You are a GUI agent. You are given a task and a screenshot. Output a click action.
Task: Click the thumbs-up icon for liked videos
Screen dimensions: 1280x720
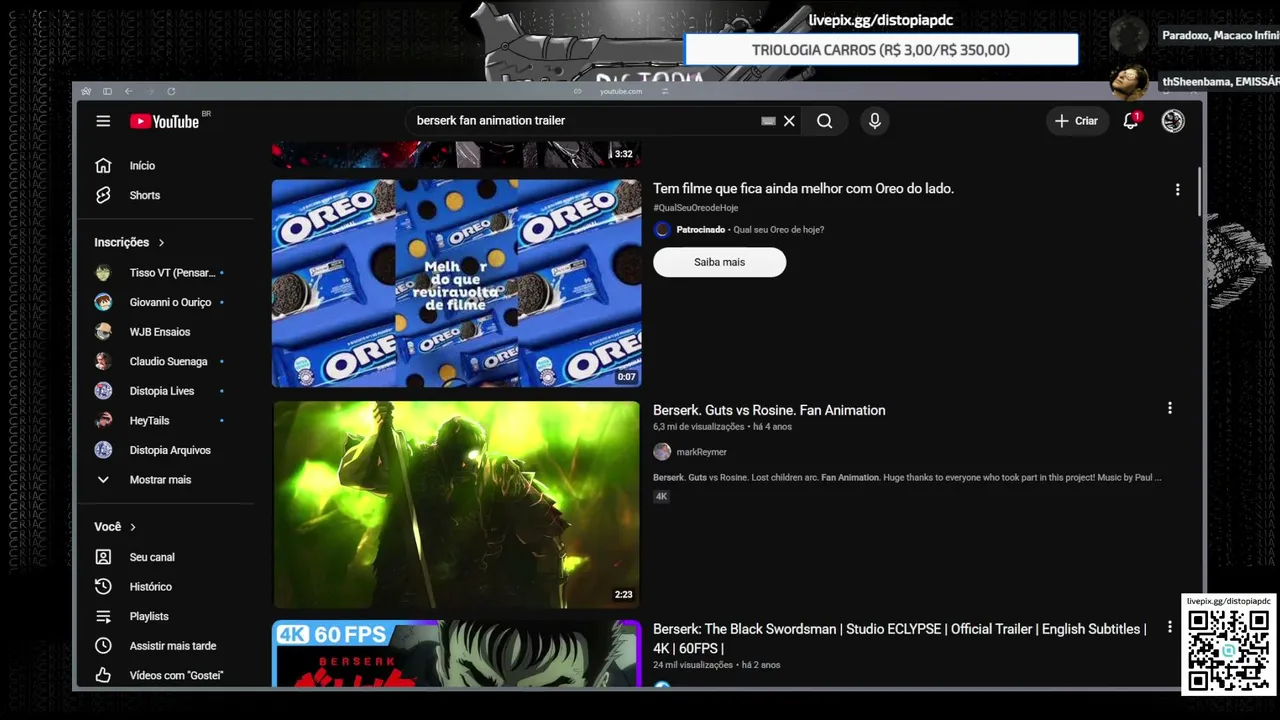pos(103,676)
